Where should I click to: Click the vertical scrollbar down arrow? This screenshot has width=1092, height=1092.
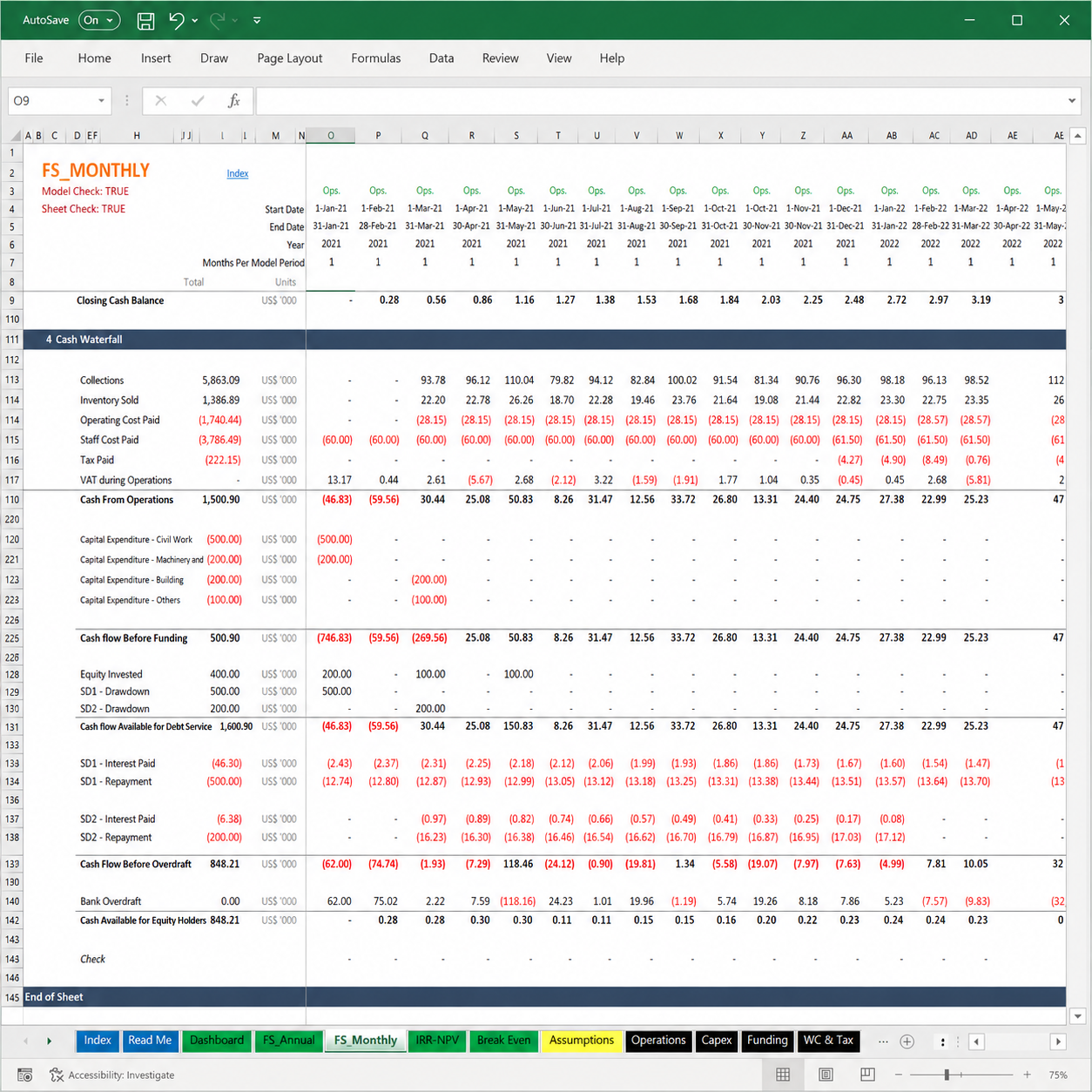tap(1078, 1016)
